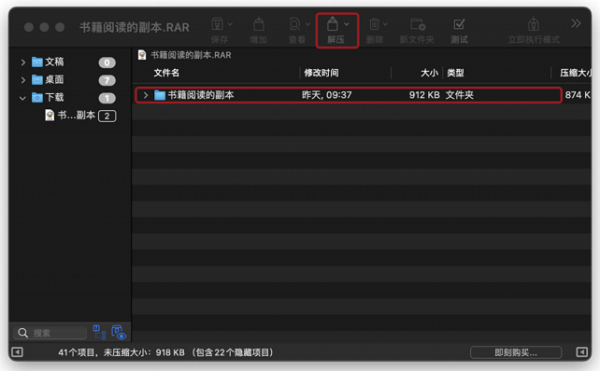Toggle right panel with bottom-right panel icon

coord(582,352)
